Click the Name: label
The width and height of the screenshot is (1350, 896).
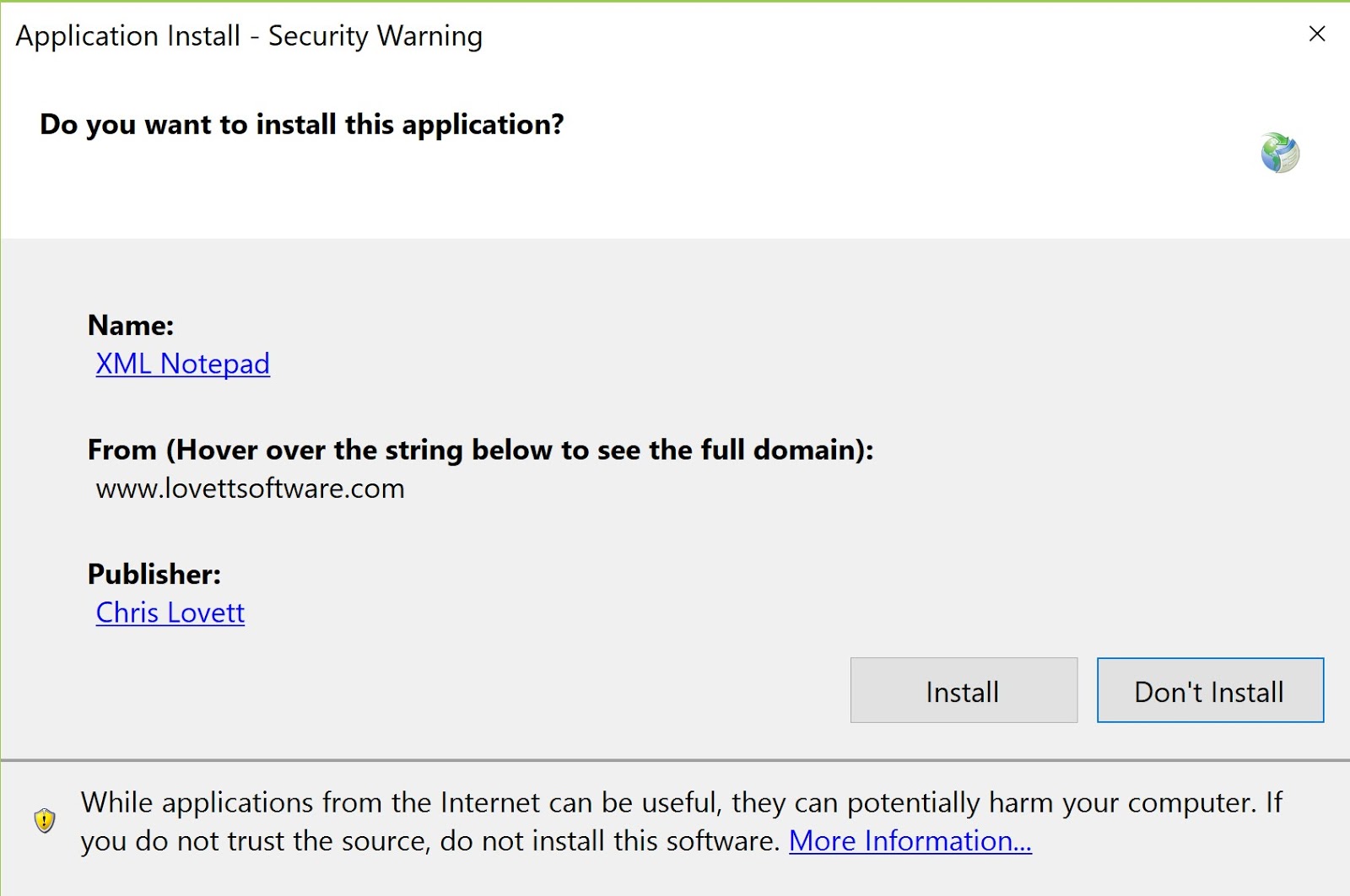pos(131,326)
